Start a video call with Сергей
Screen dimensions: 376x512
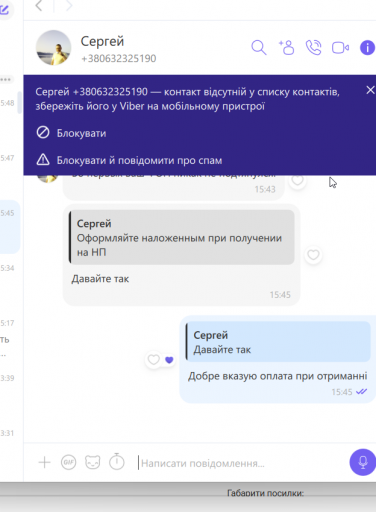point(340,48)
